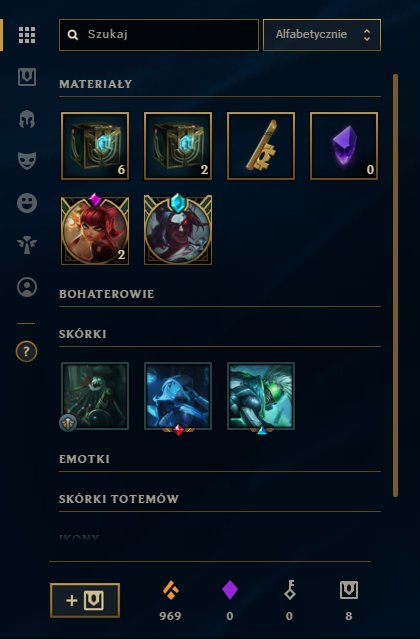Filter loot by champions helmet icon
The image size is (420, 639).
(x=27, y=119)
